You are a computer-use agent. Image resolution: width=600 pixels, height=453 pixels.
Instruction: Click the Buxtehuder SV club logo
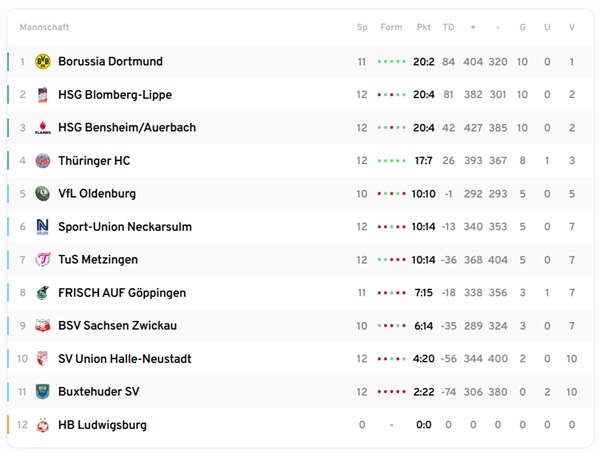[x=42, y=392]
